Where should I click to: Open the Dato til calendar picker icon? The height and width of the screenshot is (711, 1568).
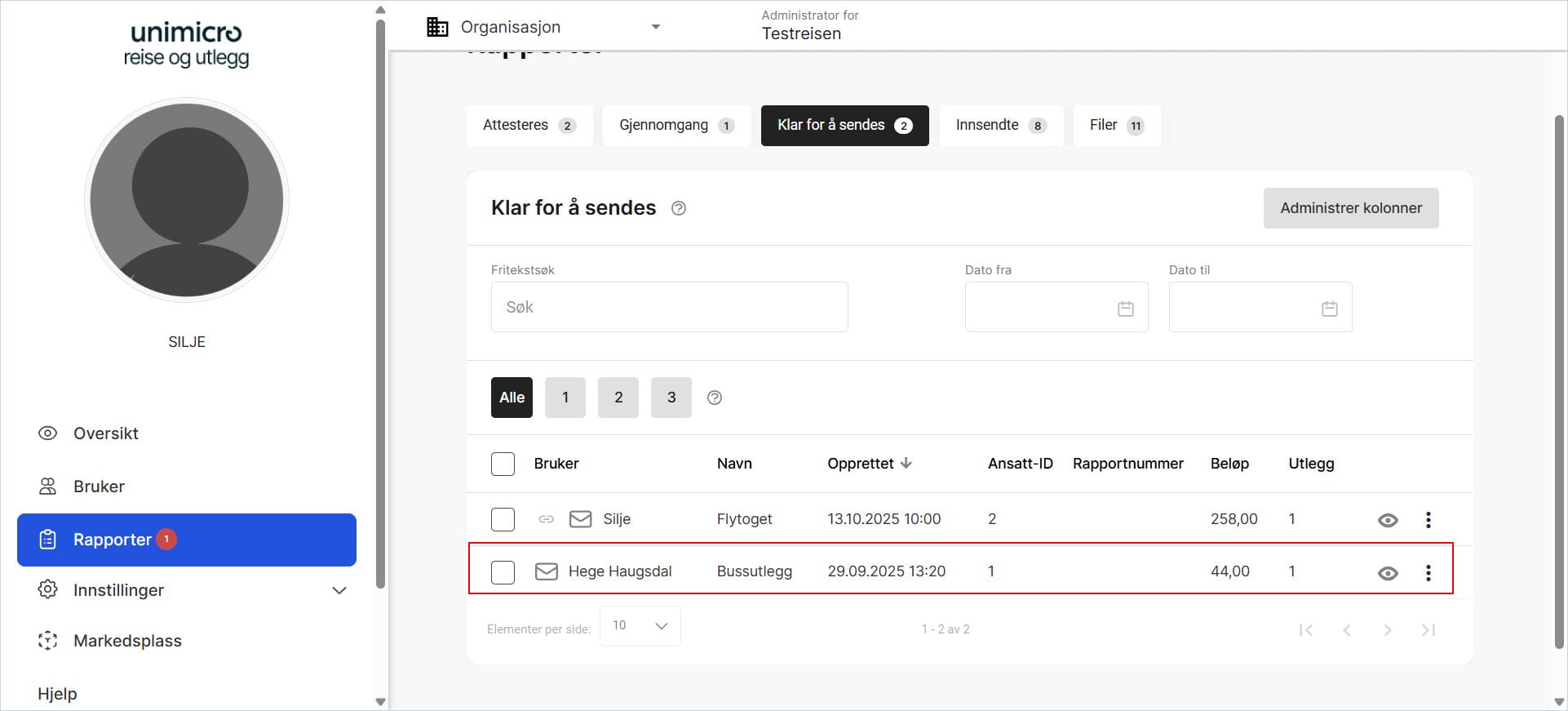(1329, 309)
